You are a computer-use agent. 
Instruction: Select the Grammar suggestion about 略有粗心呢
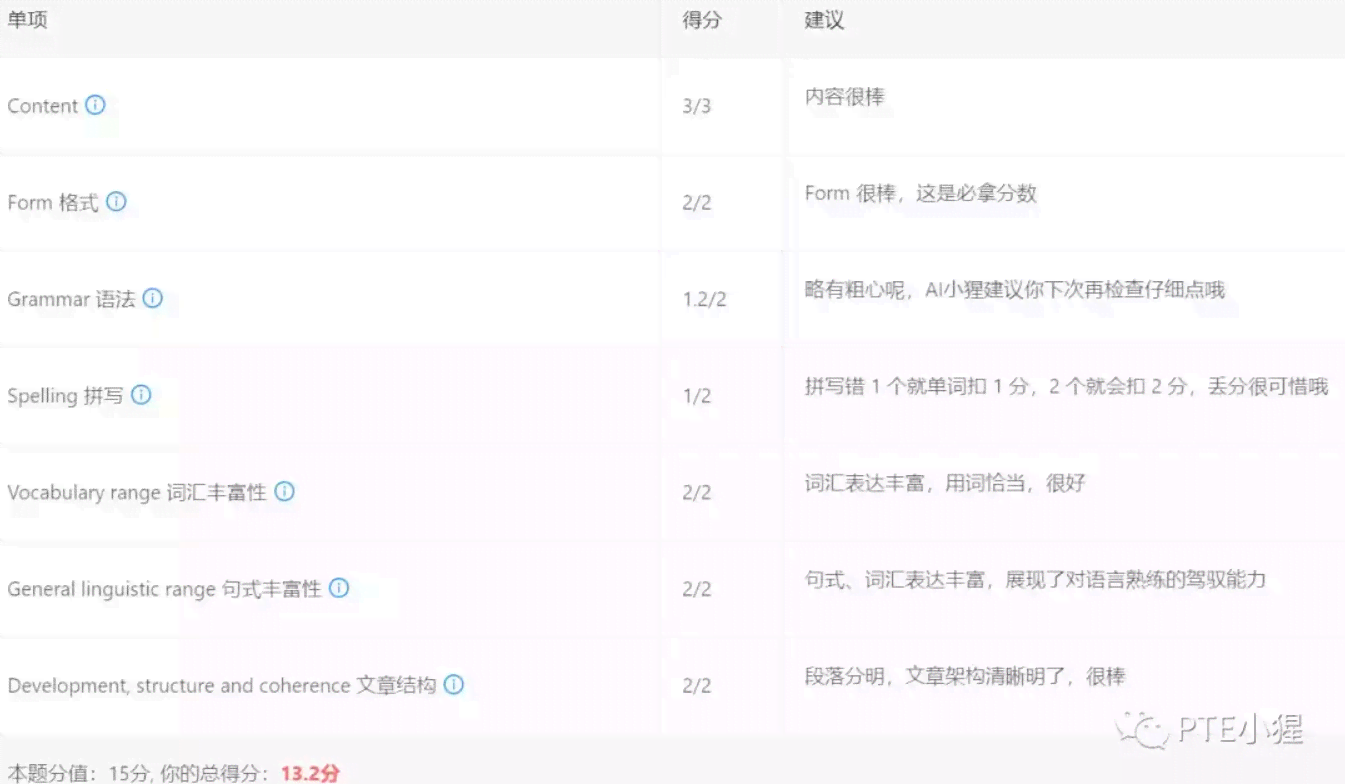(x=1014, y=290)
